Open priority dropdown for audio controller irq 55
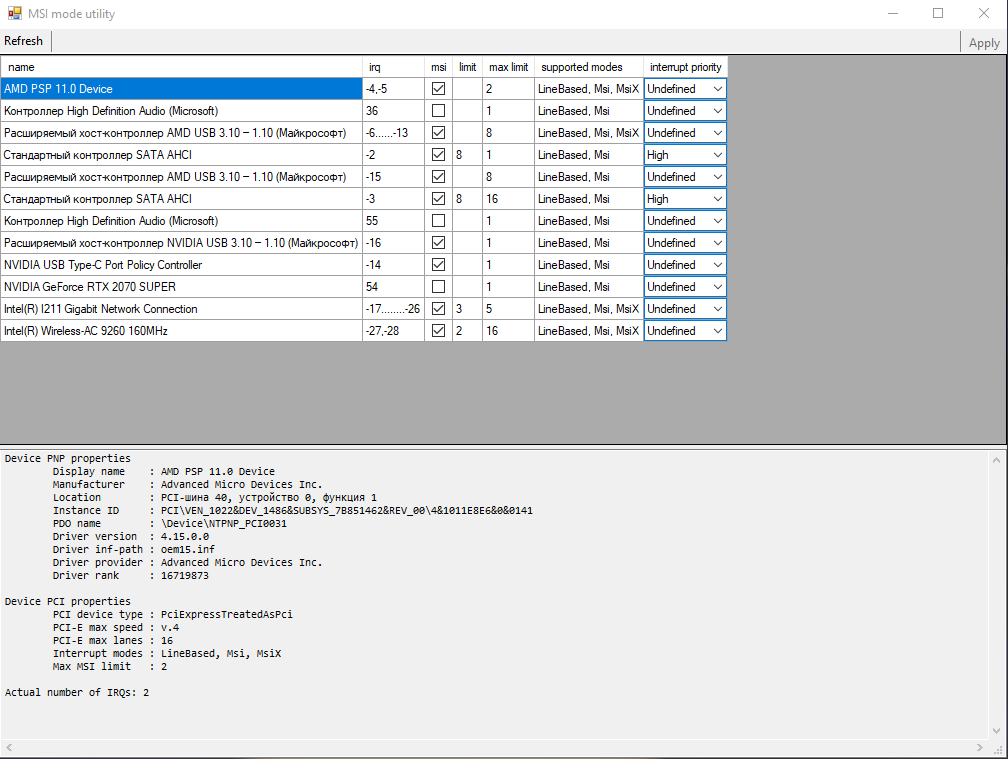The image size is (1008, 759). (685, 220)
